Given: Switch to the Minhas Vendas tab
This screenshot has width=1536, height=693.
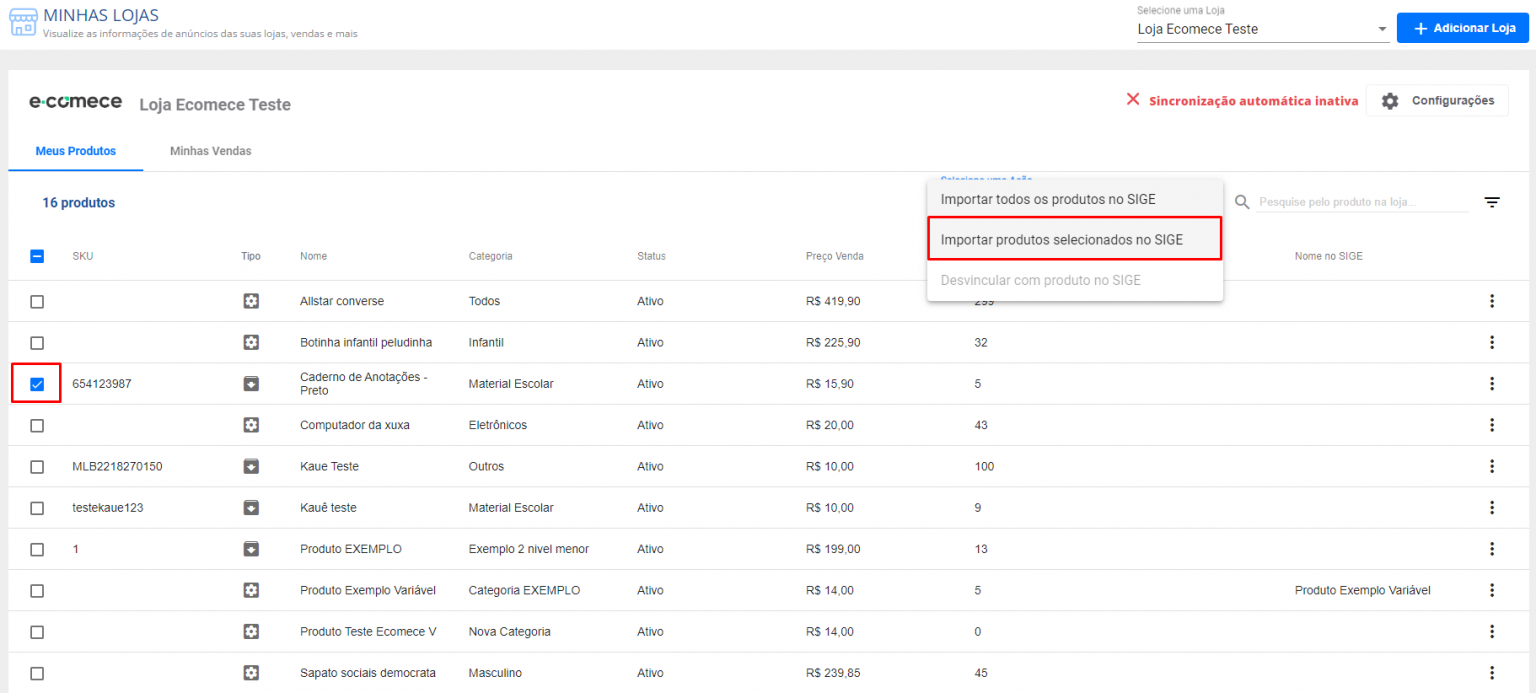Looking at the screenshot, I should [x=210, y=151].
